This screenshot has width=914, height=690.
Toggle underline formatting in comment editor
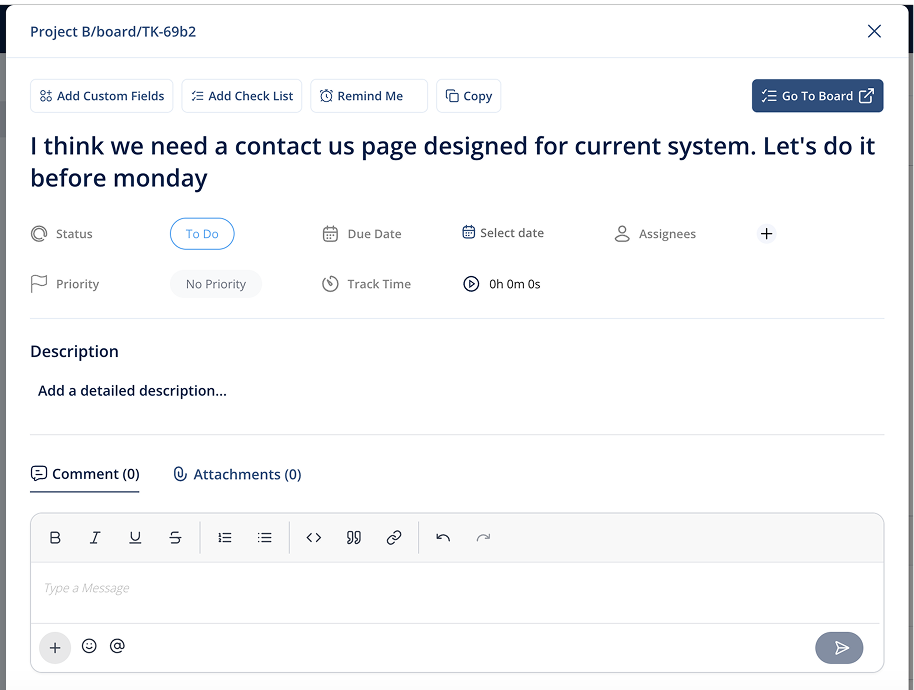coord(135,537)
